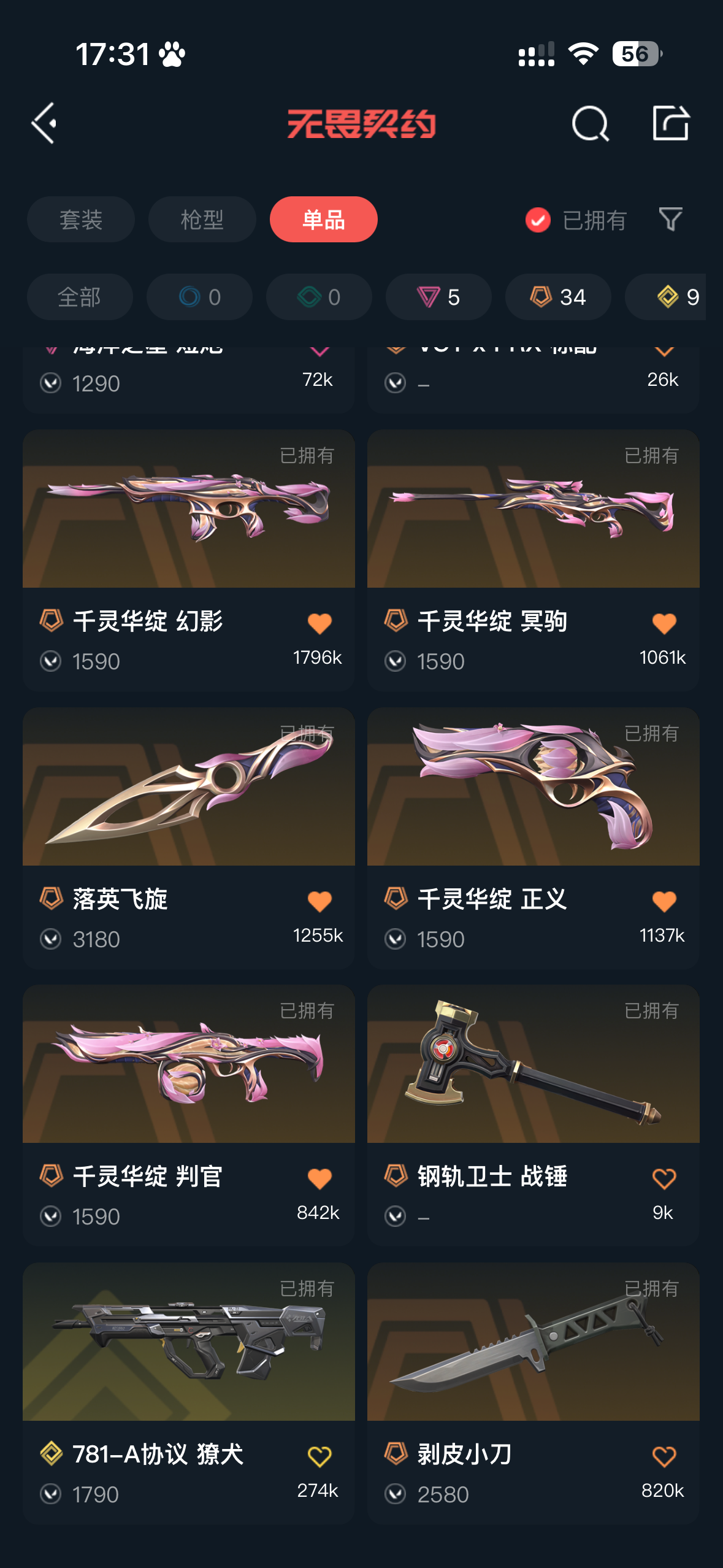Unlike the 落英飞旋 heart icon

point(319,902)
